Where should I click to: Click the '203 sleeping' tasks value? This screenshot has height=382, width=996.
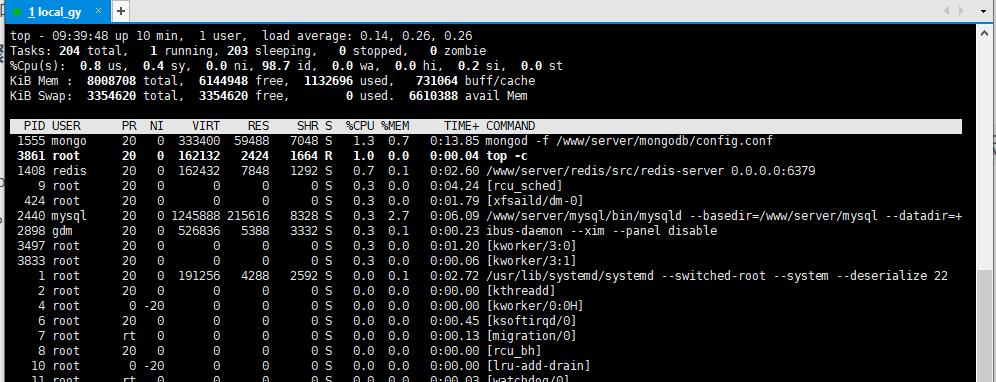pos(271,51)
